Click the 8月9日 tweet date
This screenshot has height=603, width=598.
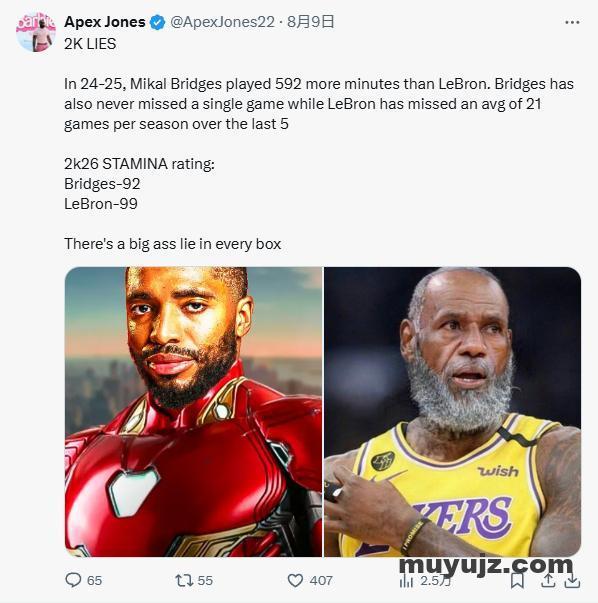click(x=310, y=22)
